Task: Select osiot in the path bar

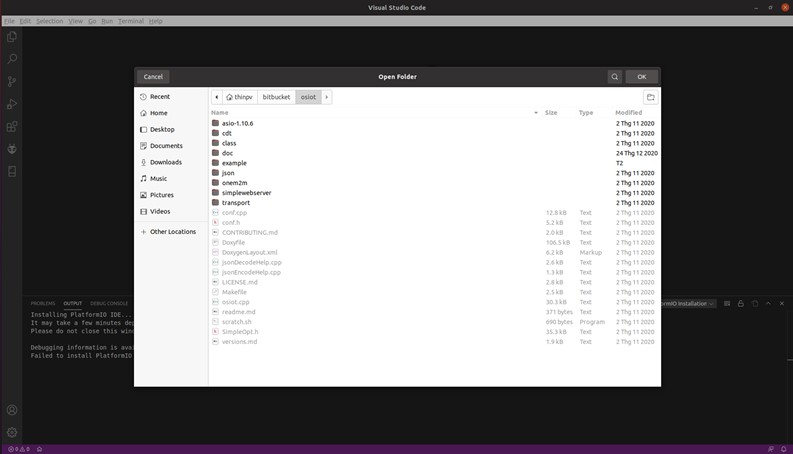Action: tap(308, 97)
